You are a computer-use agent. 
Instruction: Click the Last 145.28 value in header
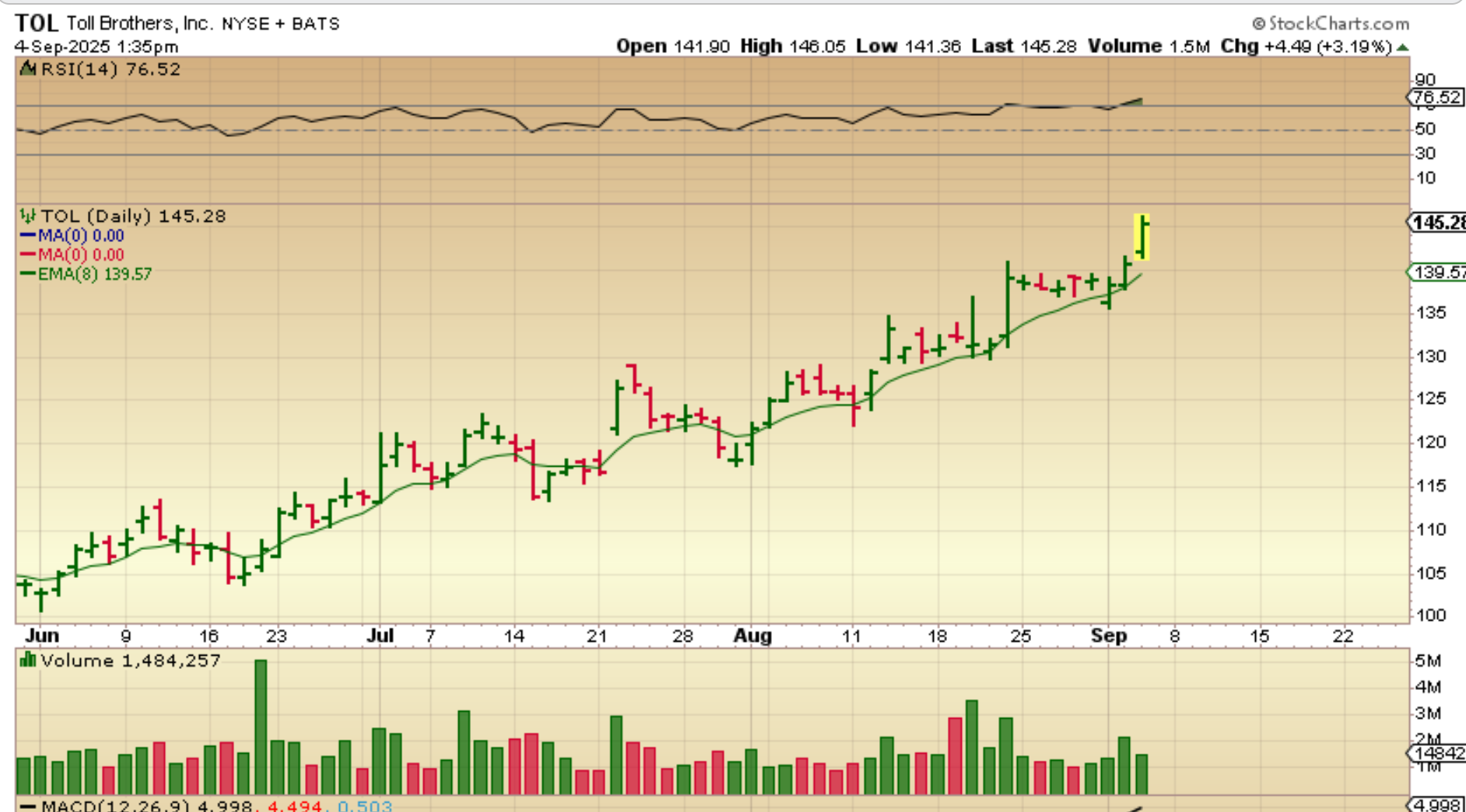[1024, 47]
